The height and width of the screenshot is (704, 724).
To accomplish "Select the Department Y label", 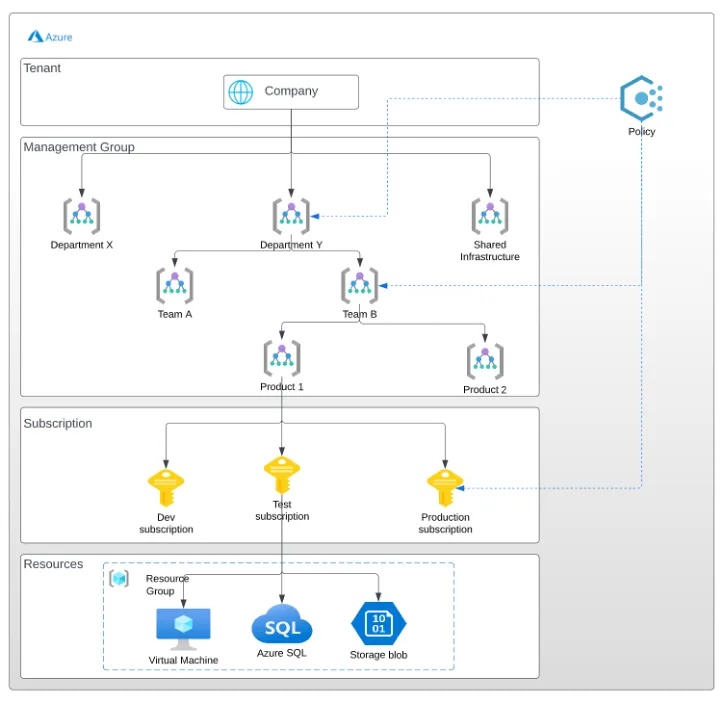I will [x=291, y=245].
